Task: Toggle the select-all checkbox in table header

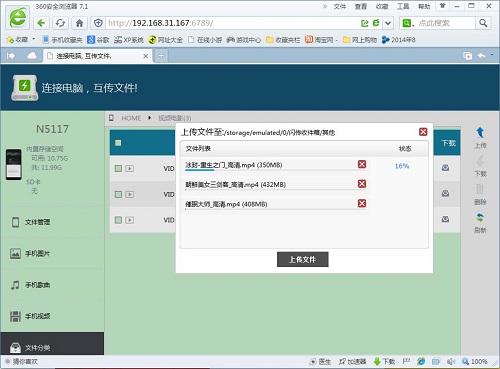Action: pos(118,143)
